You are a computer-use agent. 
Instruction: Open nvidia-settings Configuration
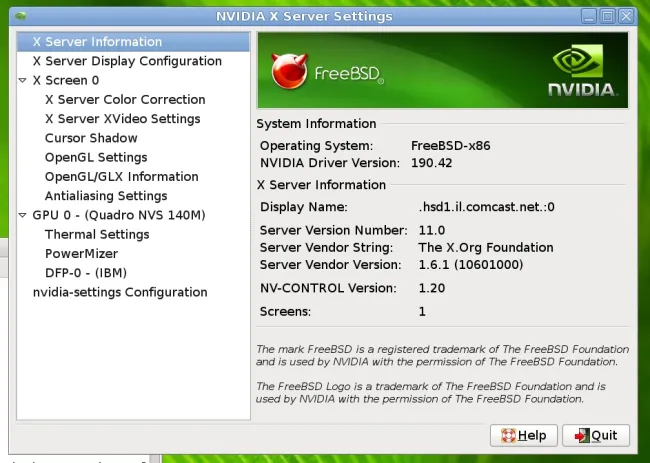click(x=120, y=292)
